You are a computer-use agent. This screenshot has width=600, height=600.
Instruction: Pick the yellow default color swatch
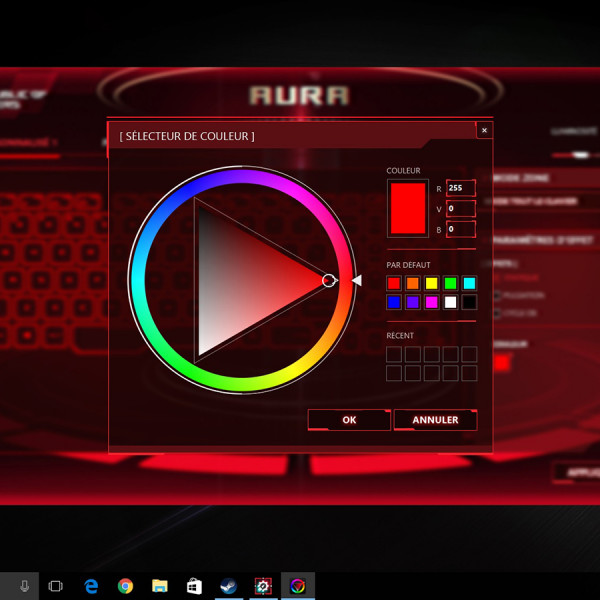click(432, 284)
